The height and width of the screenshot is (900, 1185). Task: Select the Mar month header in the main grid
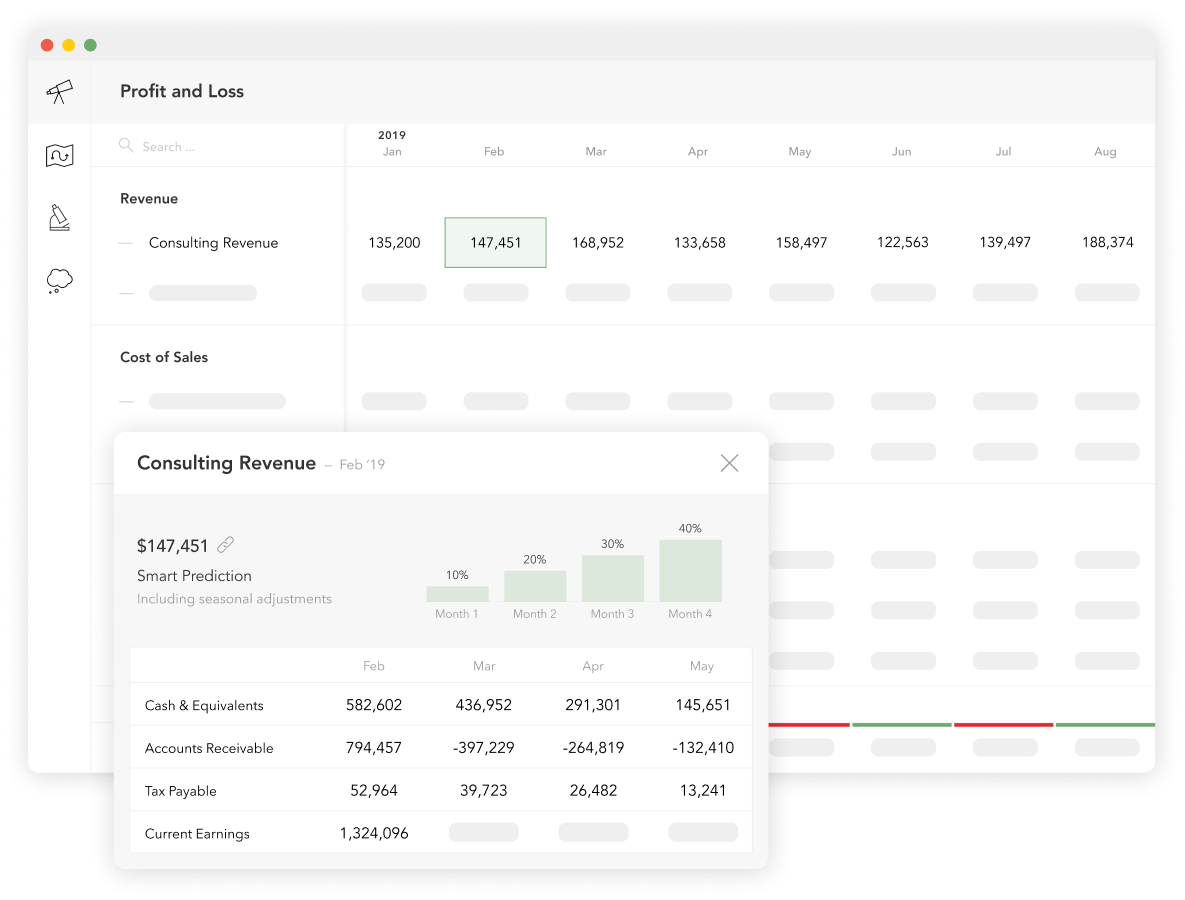pos(595,151)
